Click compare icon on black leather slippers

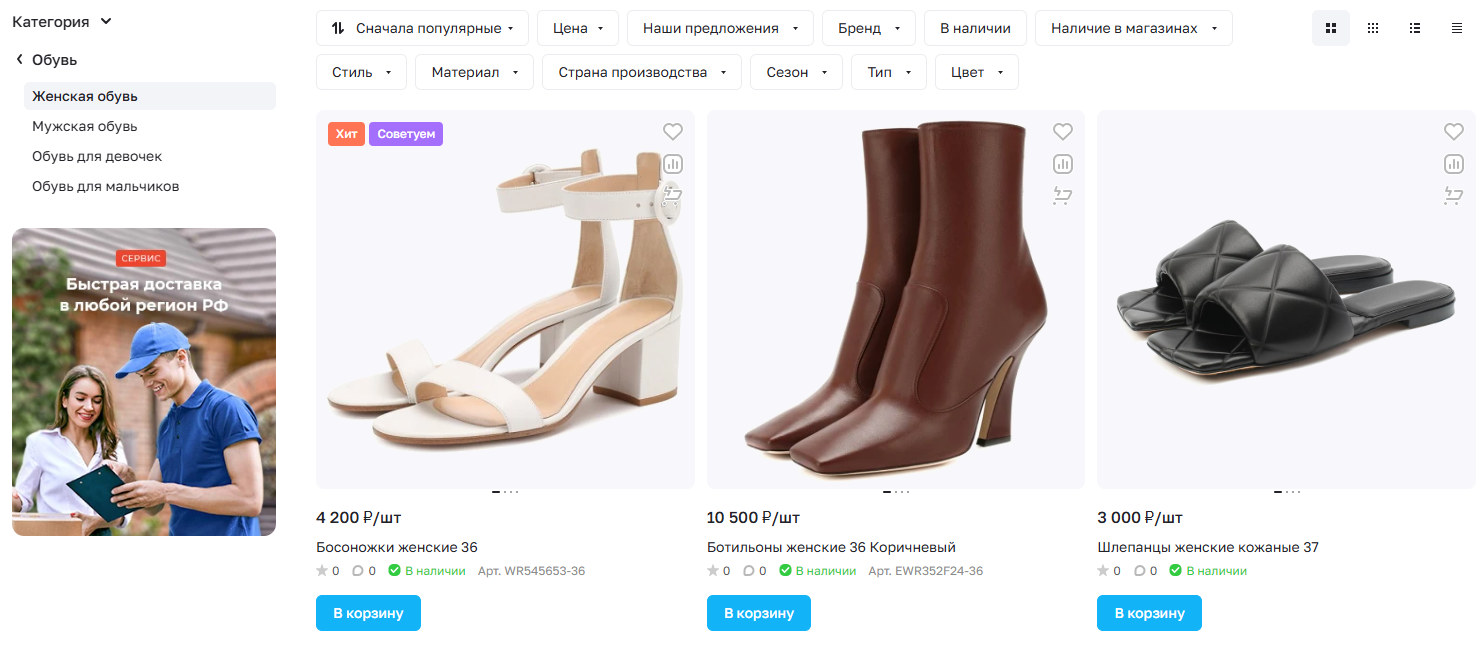click(x=1453, y=164)
